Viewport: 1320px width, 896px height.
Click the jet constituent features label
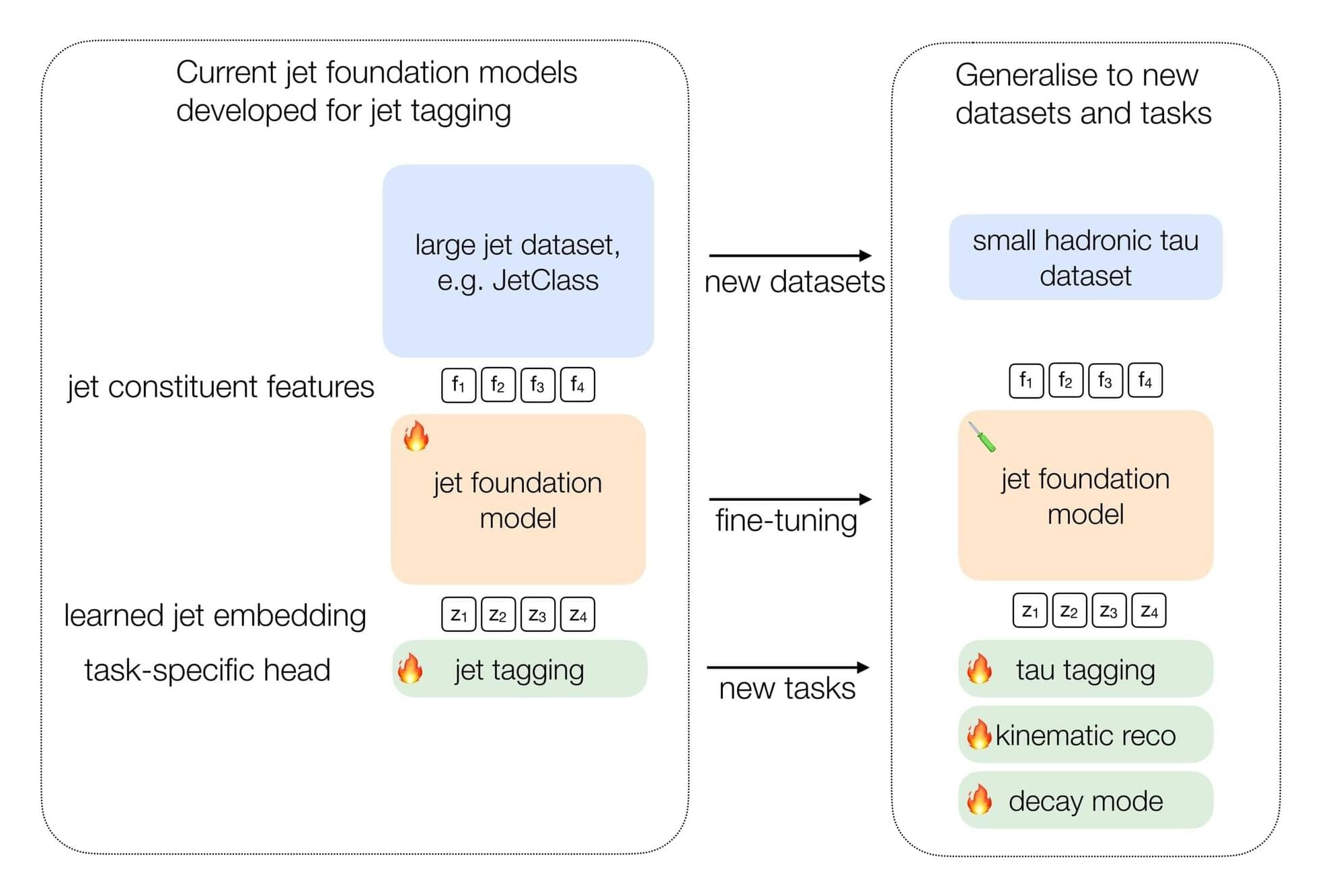[x=221, y=386]
